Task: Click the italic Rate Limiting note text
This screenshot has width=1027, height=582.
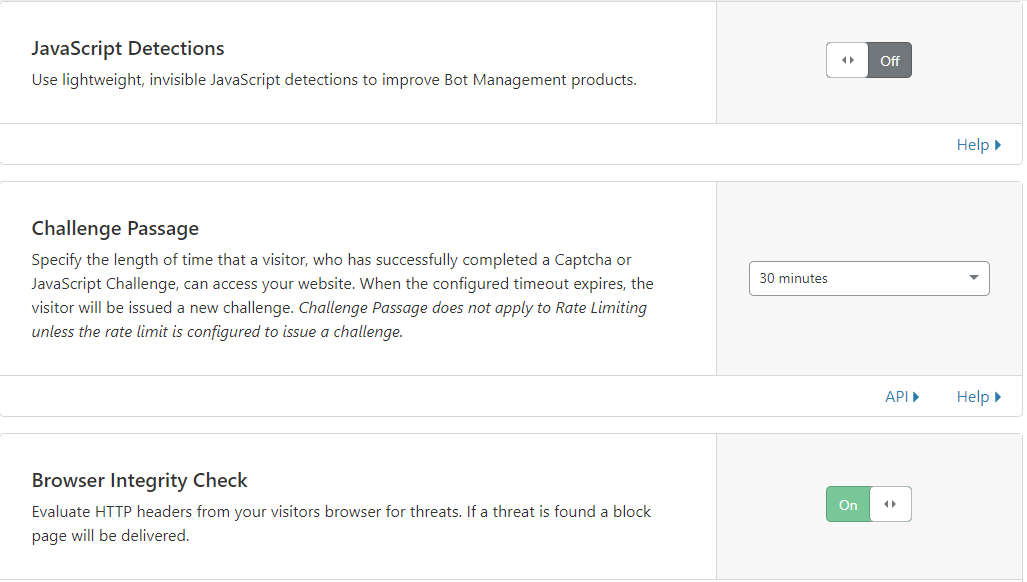Action: coord(339,319)
